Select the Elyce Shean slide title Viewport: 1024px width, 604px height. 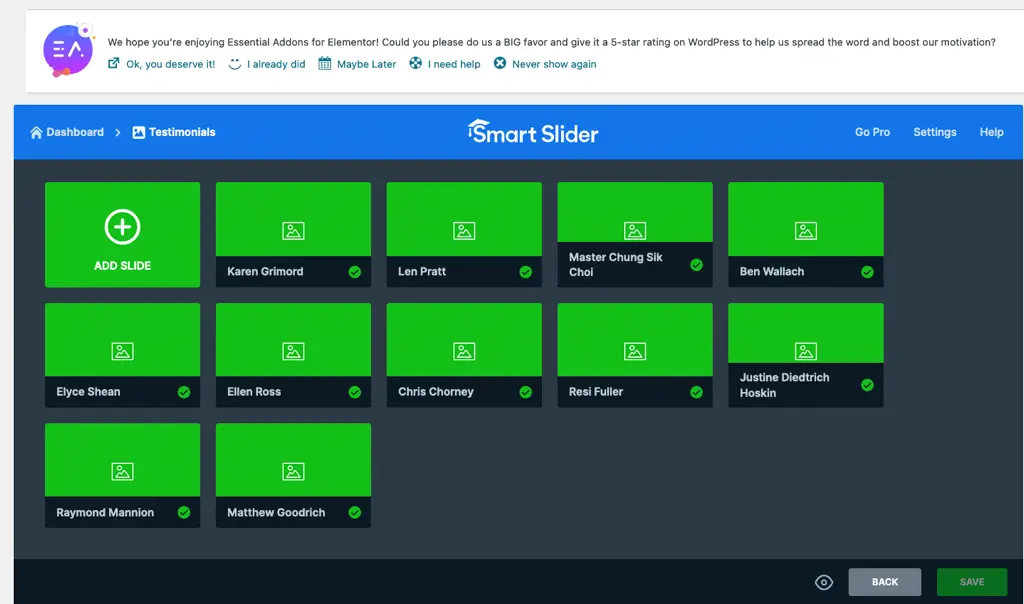click(88, 392)
